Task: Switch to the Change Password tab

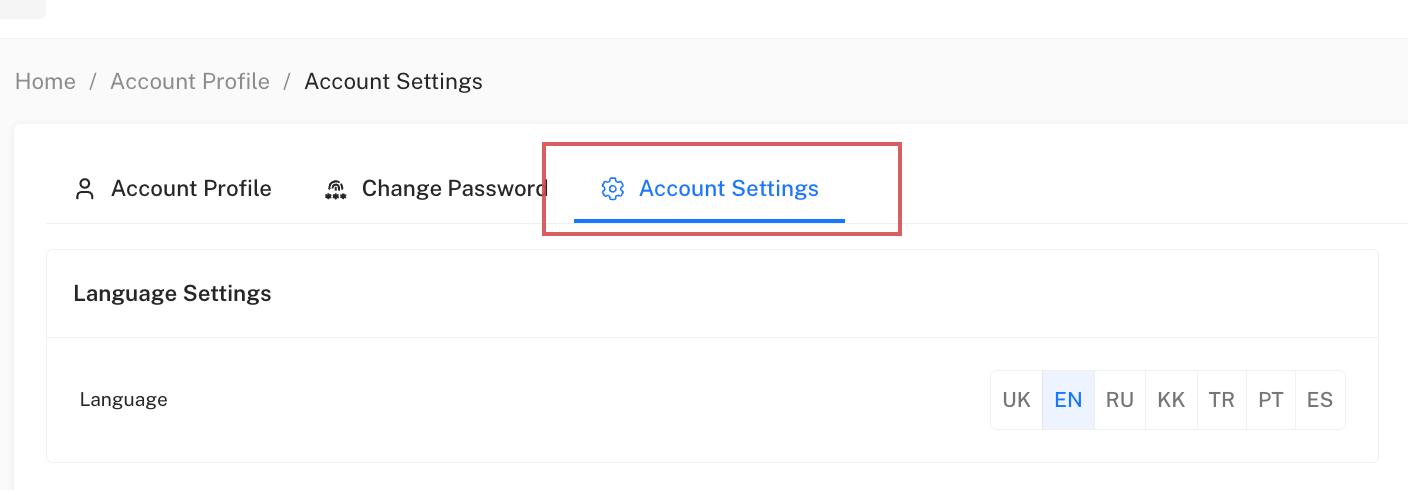Action: (x=454, y=189)
